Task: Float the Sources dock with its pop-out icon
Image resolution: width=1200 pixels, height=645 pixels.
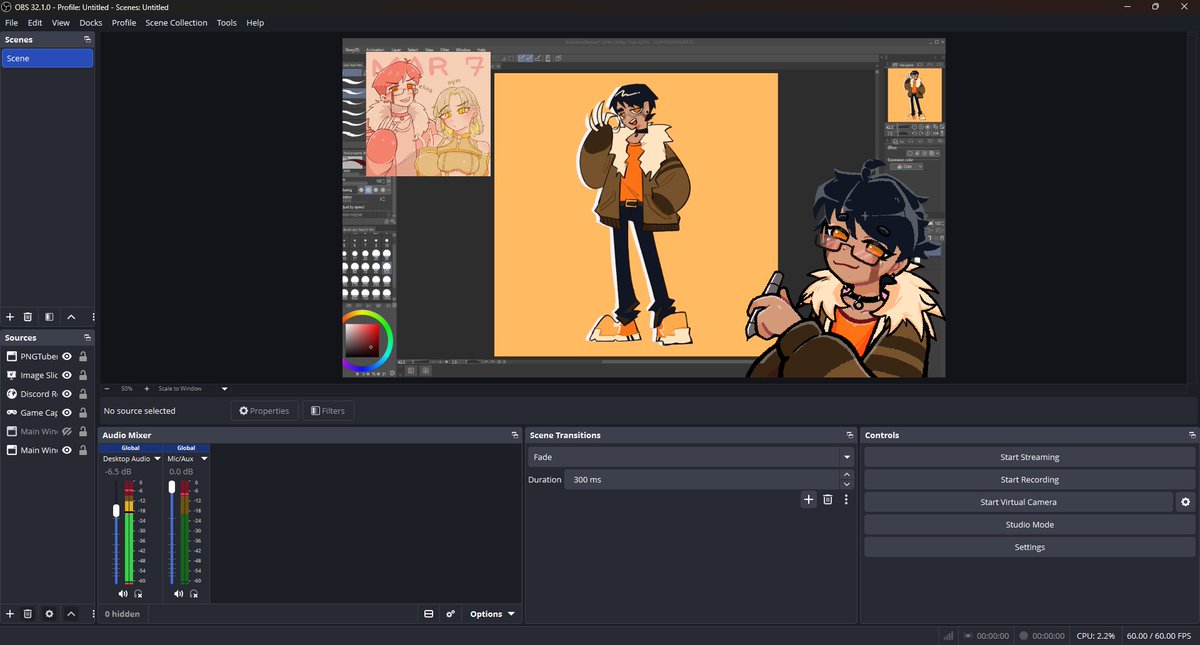Action: (88, 338)
